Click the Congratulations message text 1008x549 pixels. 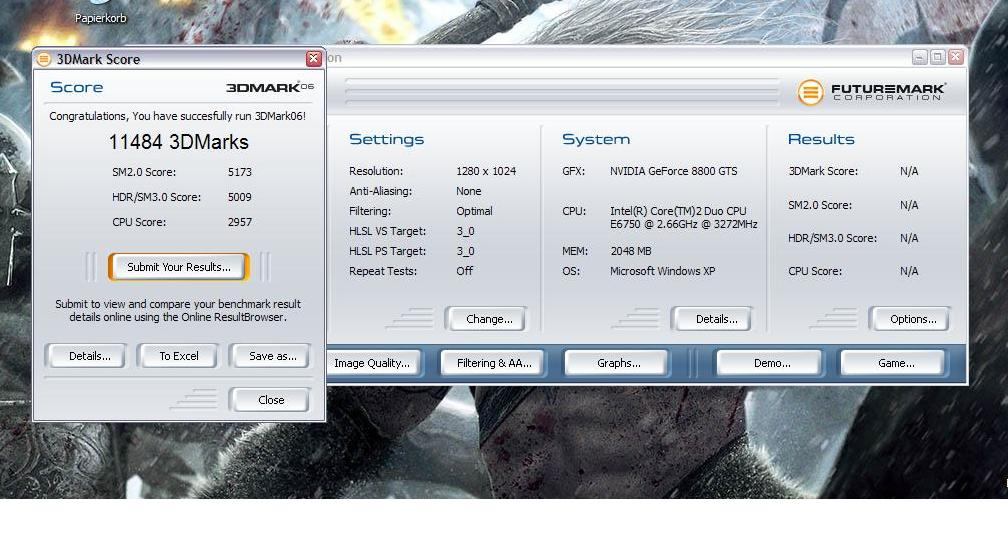click(177, 116)
